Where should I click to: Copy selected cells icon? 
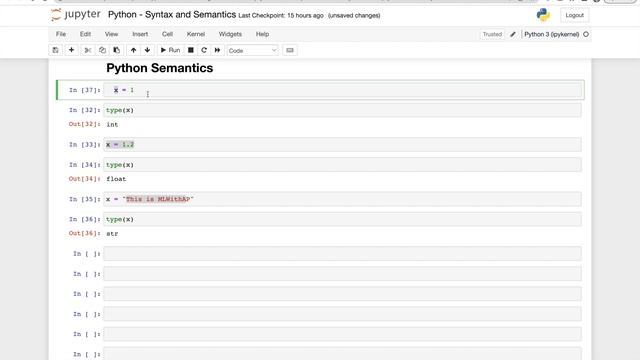(102, 50)
